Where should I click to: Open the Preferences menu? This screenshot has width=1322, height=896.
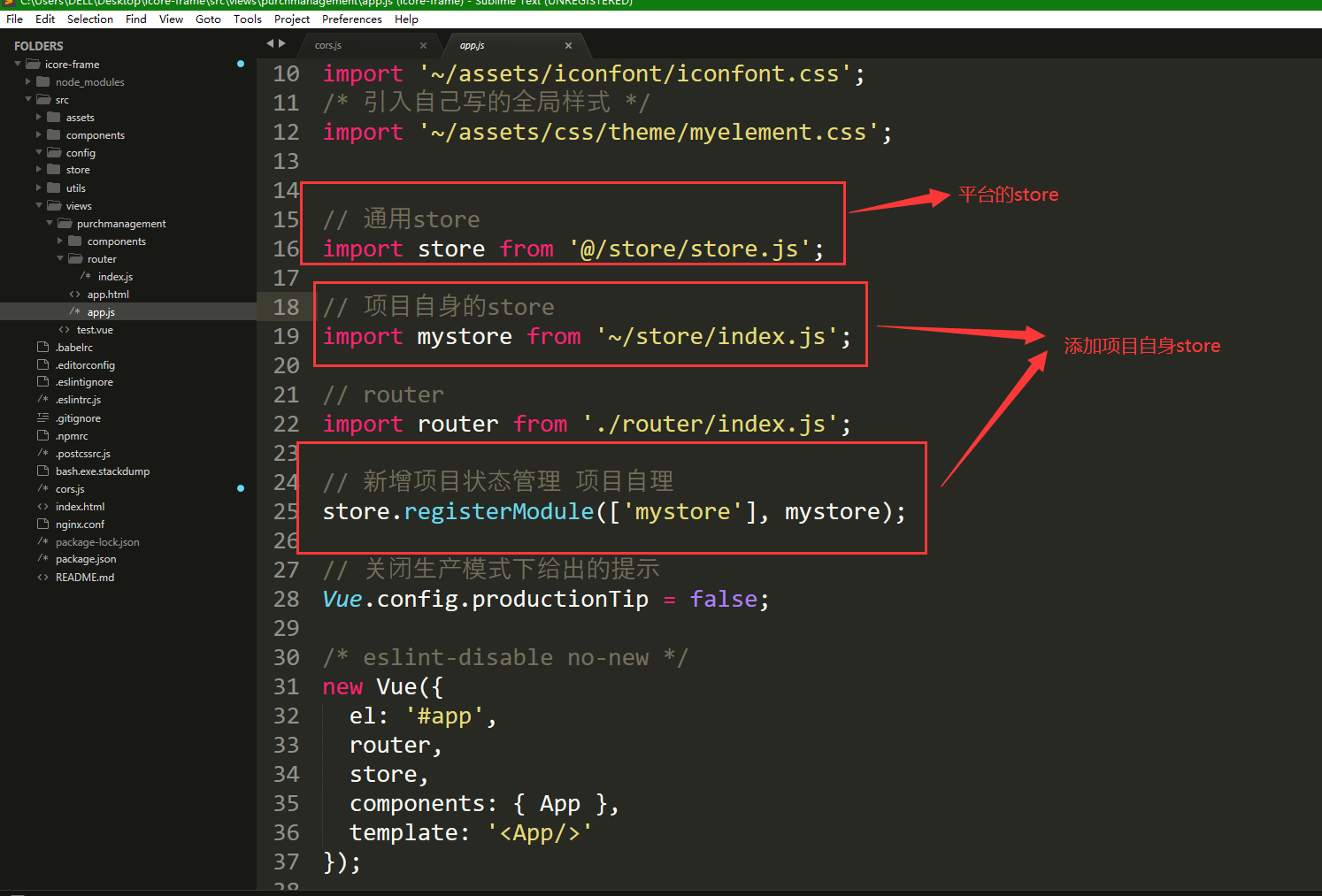point(351,19)
